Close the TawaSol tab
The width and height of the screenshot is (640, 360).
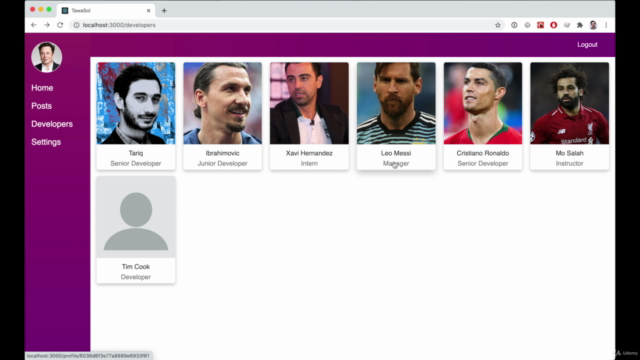coord(149,11)
